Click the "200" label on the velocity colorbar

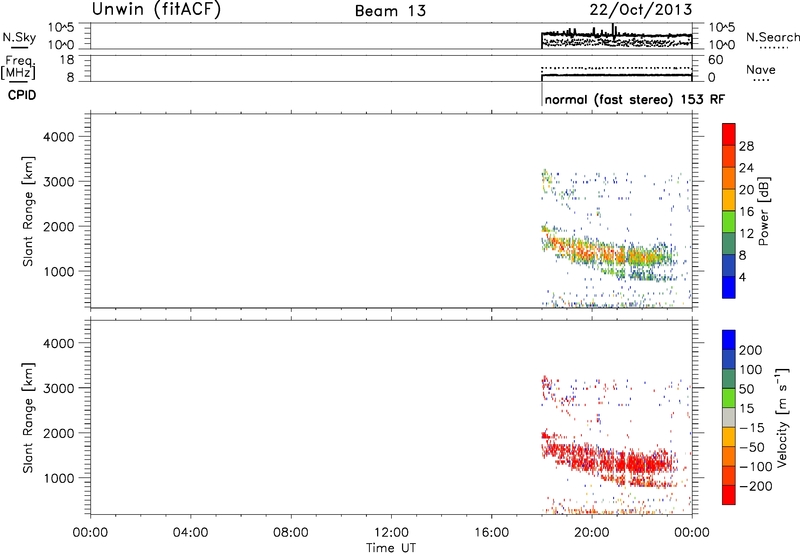coord(751,350)
